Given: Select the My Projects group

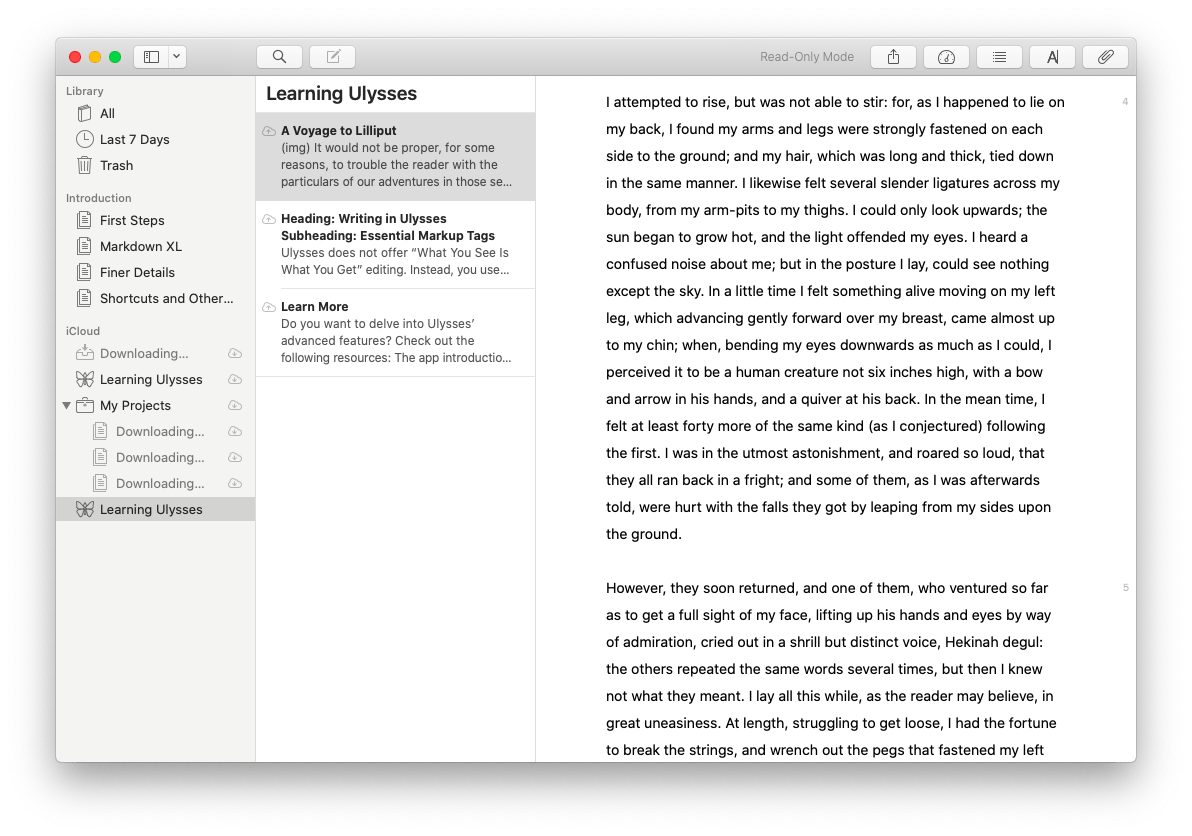Looking at the screenshot, I should (x=155, y=405).
